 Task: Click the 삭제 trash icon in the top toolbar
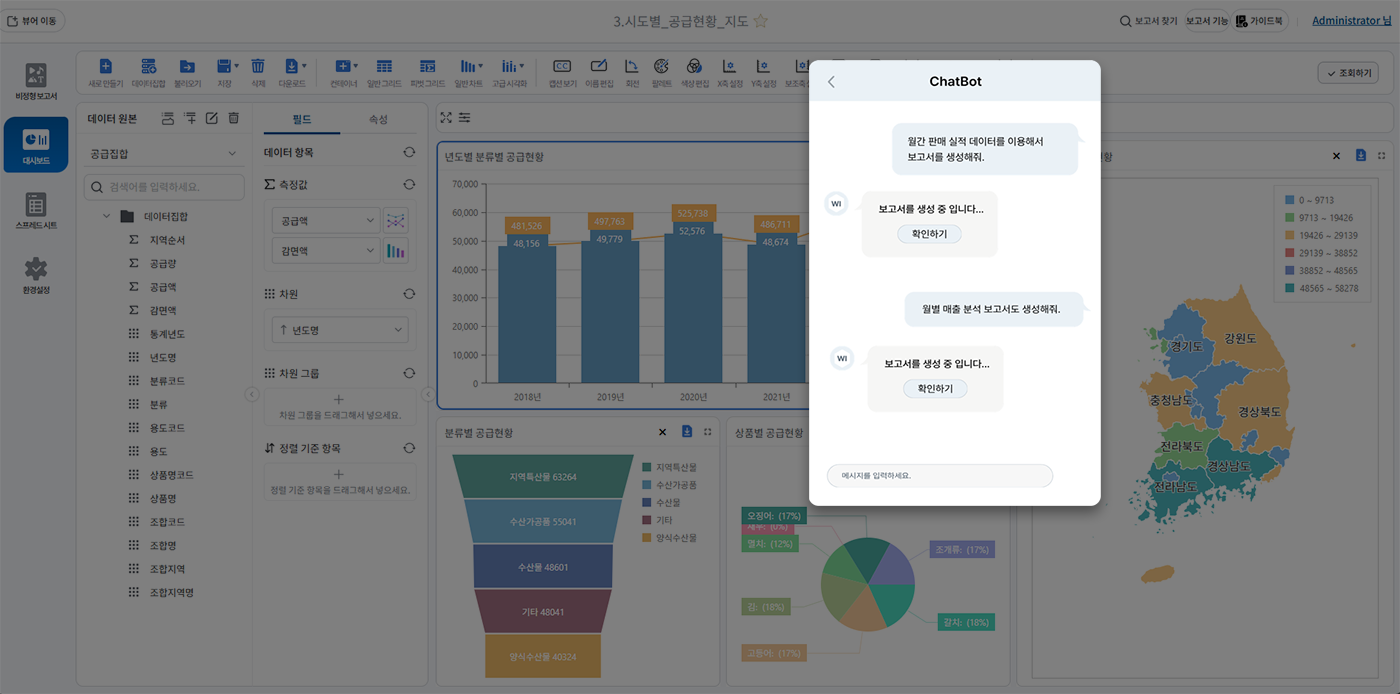pos(258,66)
